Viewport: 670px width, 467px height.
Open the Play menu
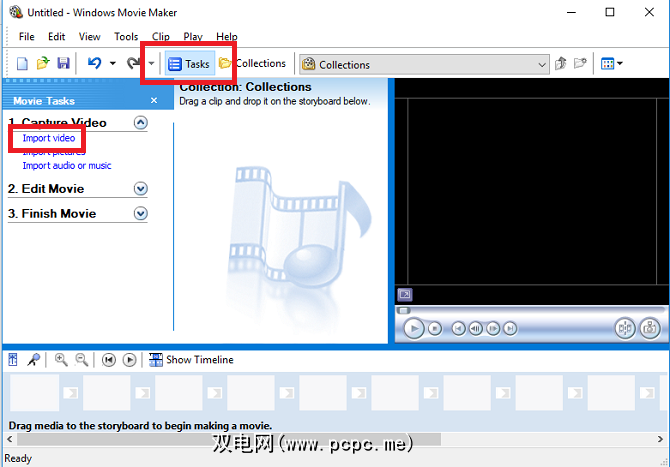pos(193,37)
